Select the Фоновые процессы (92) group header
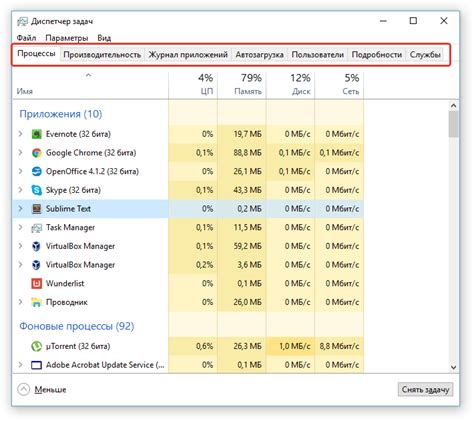Viewport: 474px width, 421px height. coord(77,326)
